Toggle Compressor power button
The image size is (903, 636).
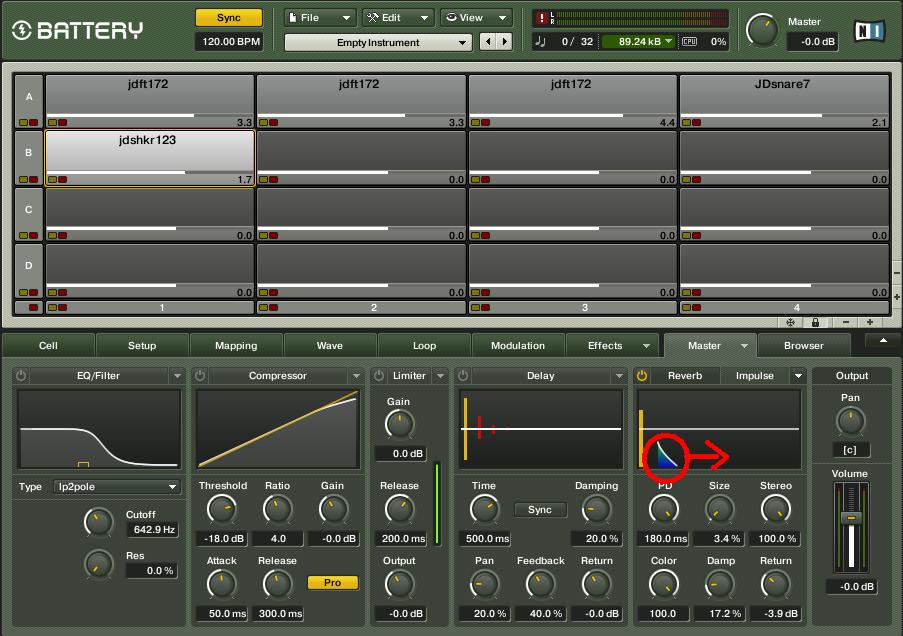coord(200,376)
